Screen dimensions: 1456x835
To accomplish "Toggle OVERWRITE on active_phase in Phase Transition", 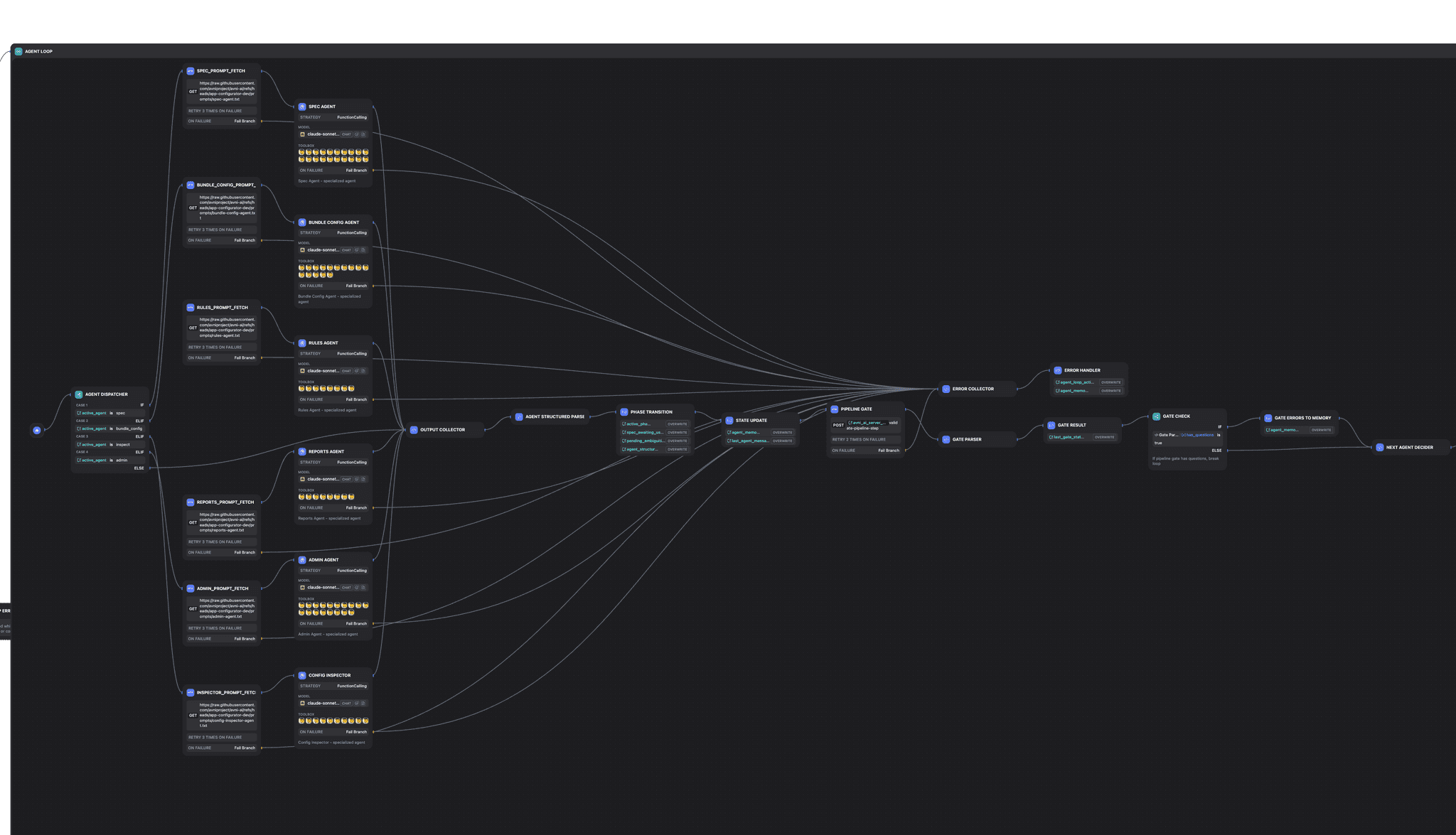I will click(x=675, y=423).
